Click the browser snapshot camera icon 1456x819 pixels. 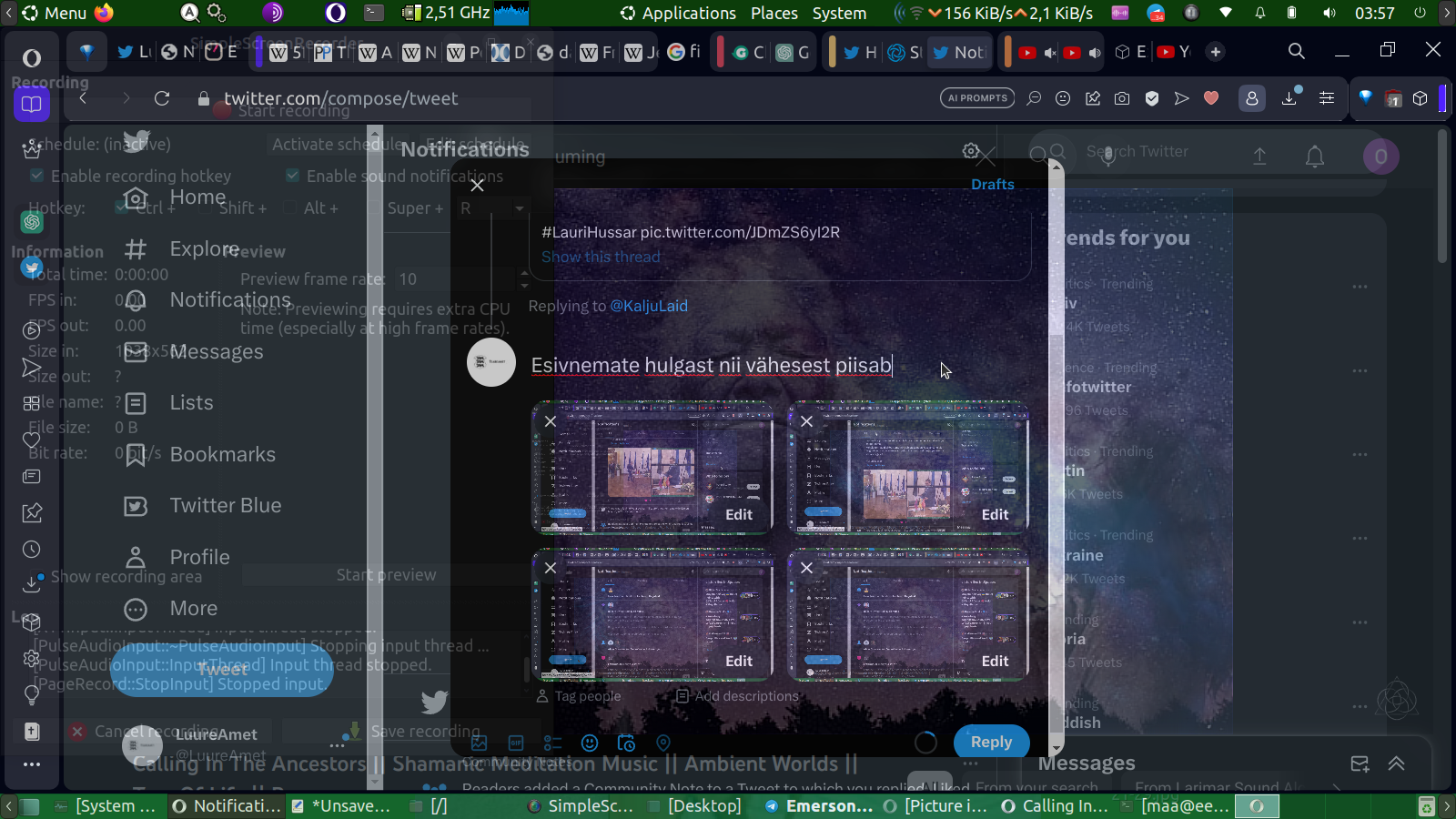(1122, 98)
